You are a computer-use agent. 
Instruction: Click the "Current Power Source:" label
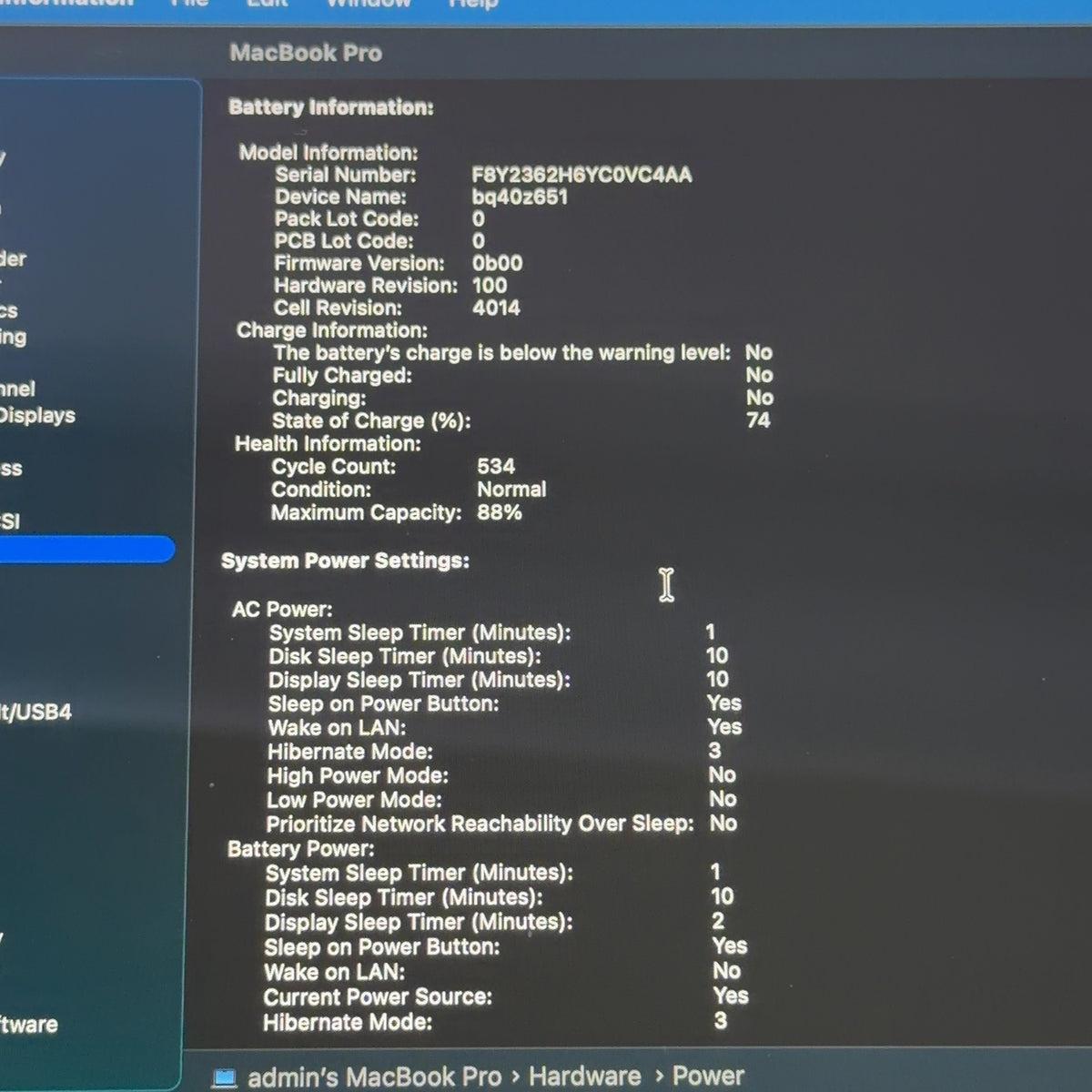pyautogui.click(x=378, y=996)
